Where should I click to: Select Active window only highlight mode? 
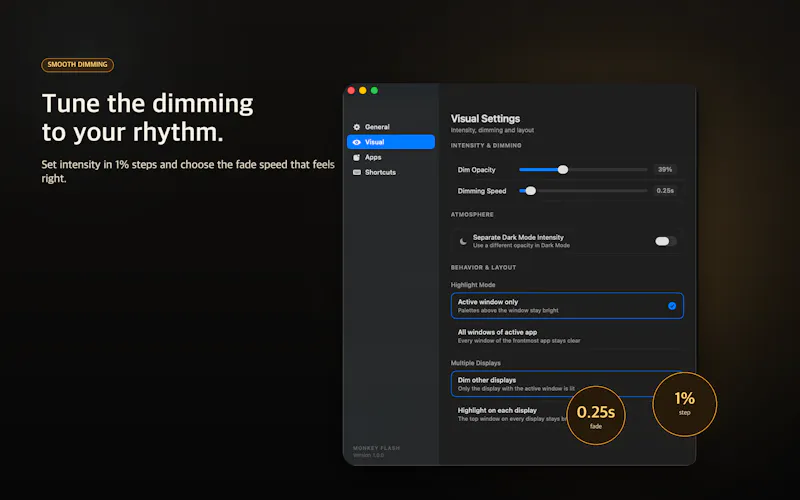(567, 306)
